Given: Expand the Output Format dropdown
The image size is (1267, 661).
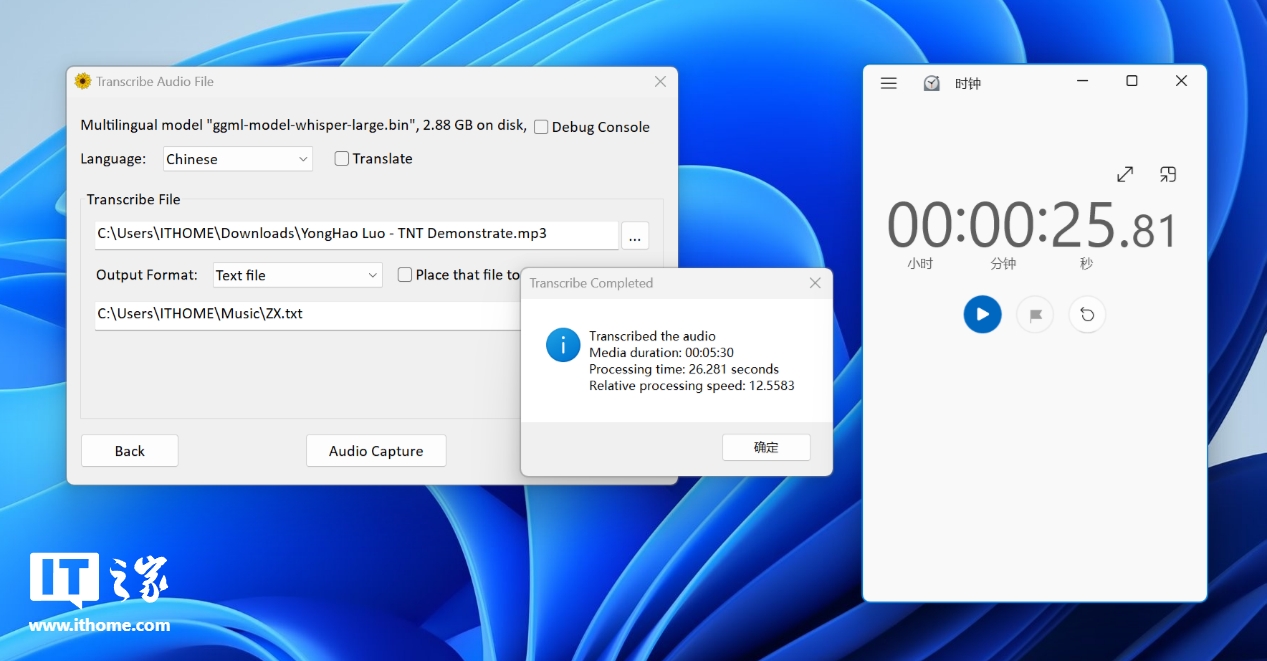Looking at the screenshot, I should pyautogui.click(x=297, y=275).
